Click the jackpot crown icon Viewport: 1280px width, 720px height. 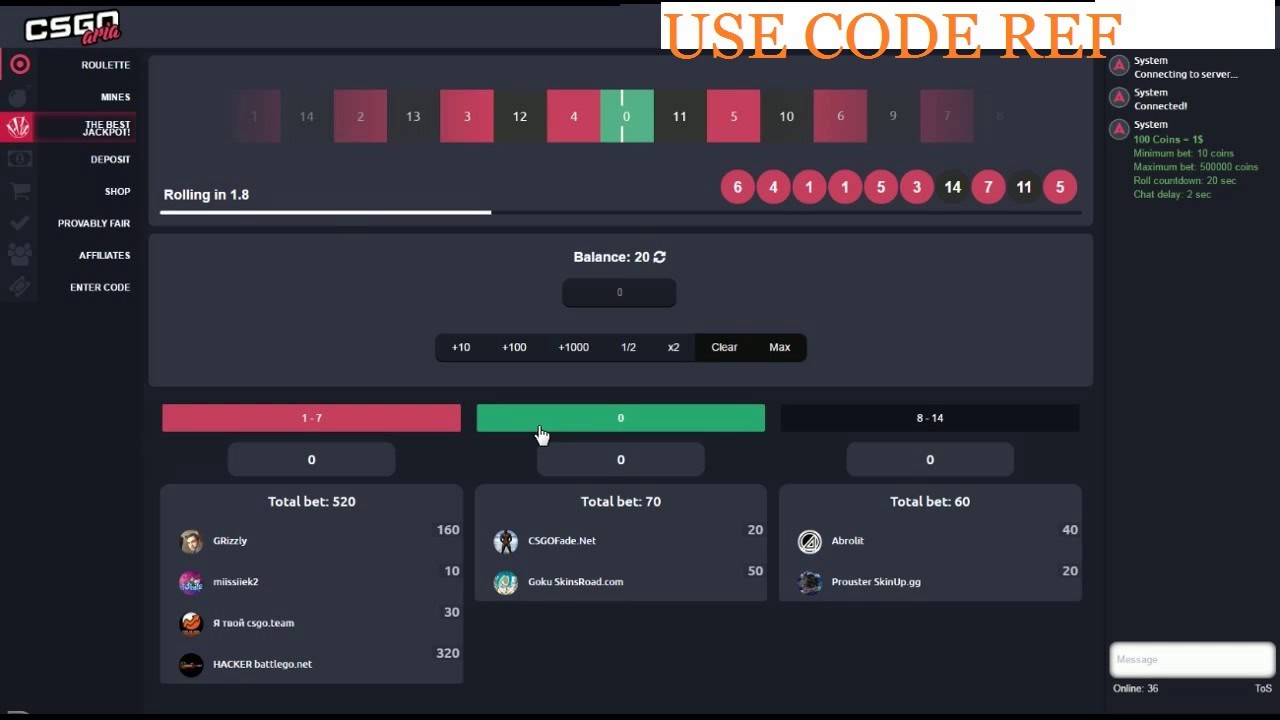pyautogui.click(x=19, y=127)
